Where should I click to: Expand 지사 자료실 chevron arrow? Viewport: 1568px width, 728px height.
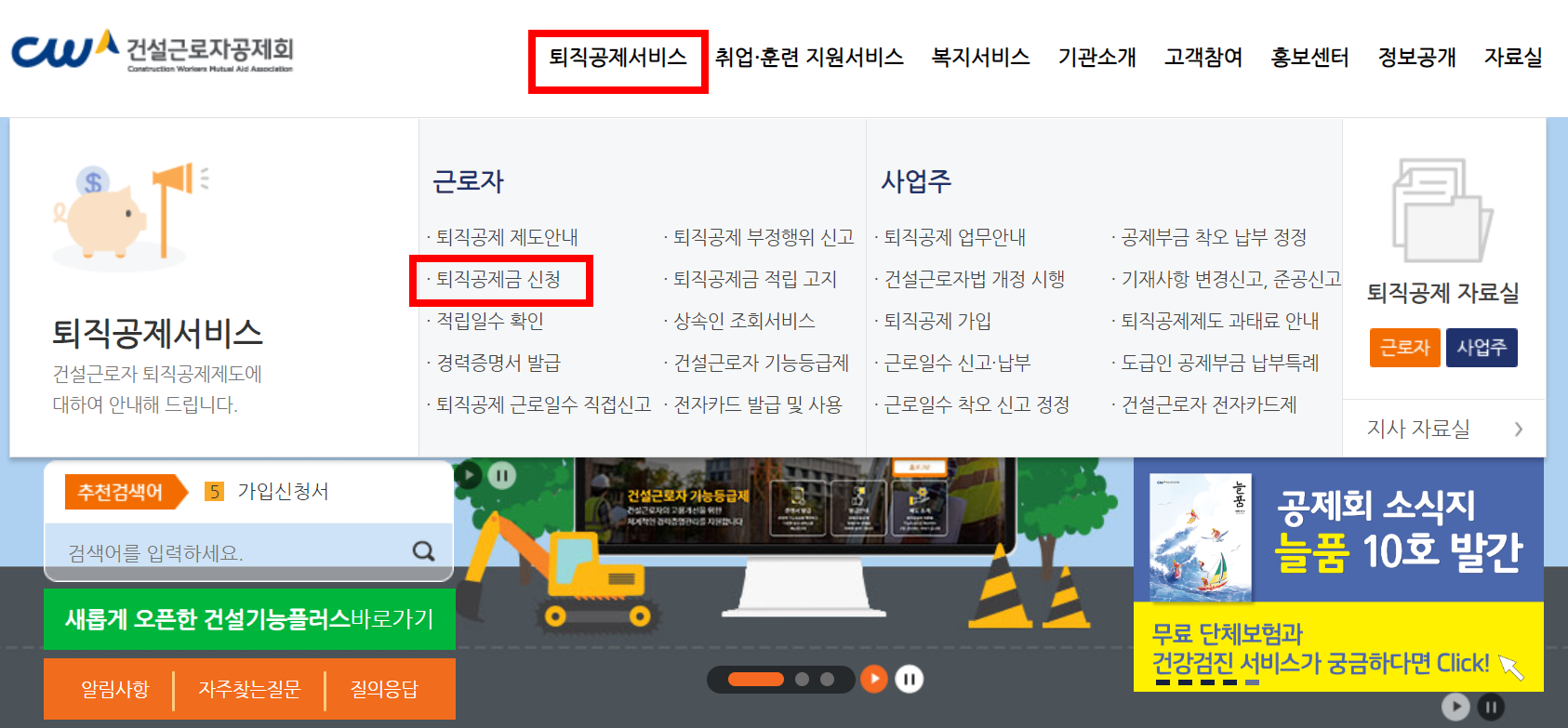(x=1518, y=429)
